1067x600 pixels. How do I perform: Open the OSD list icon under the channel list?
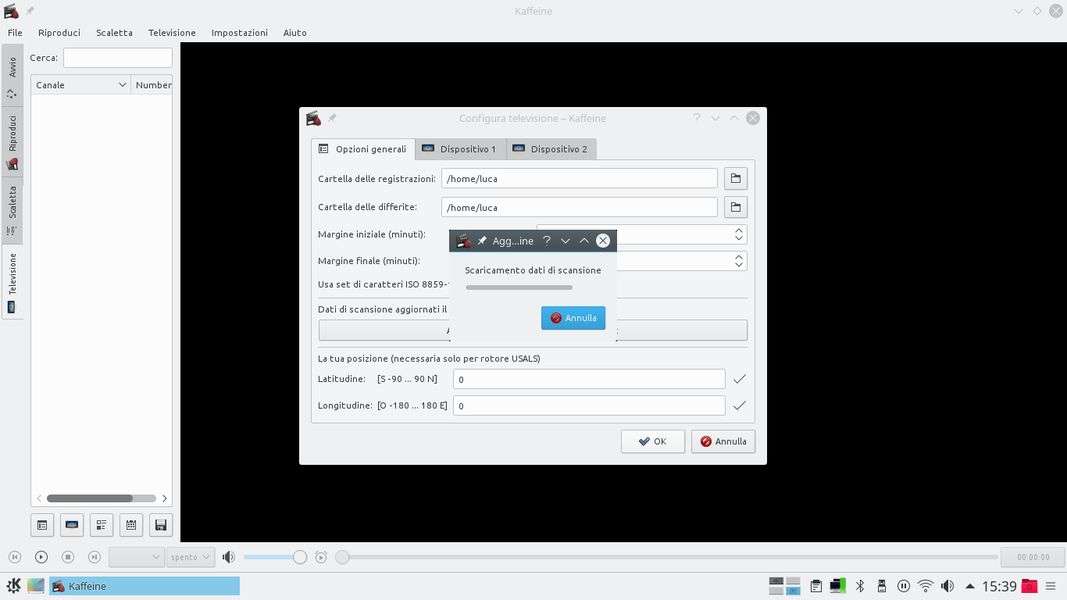[101, 524]
